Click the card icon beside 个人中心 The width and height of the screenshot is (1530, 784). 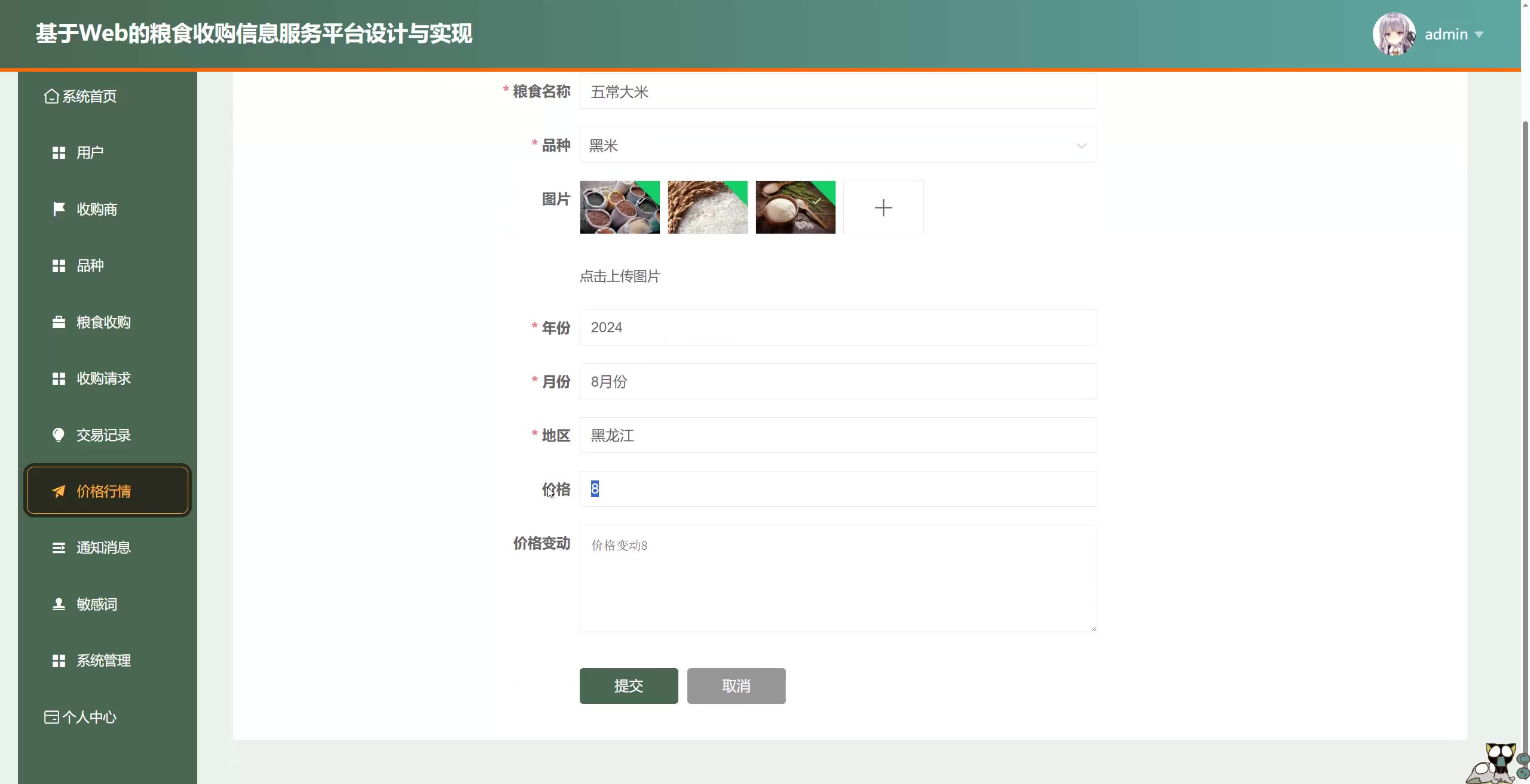[51, 717]
